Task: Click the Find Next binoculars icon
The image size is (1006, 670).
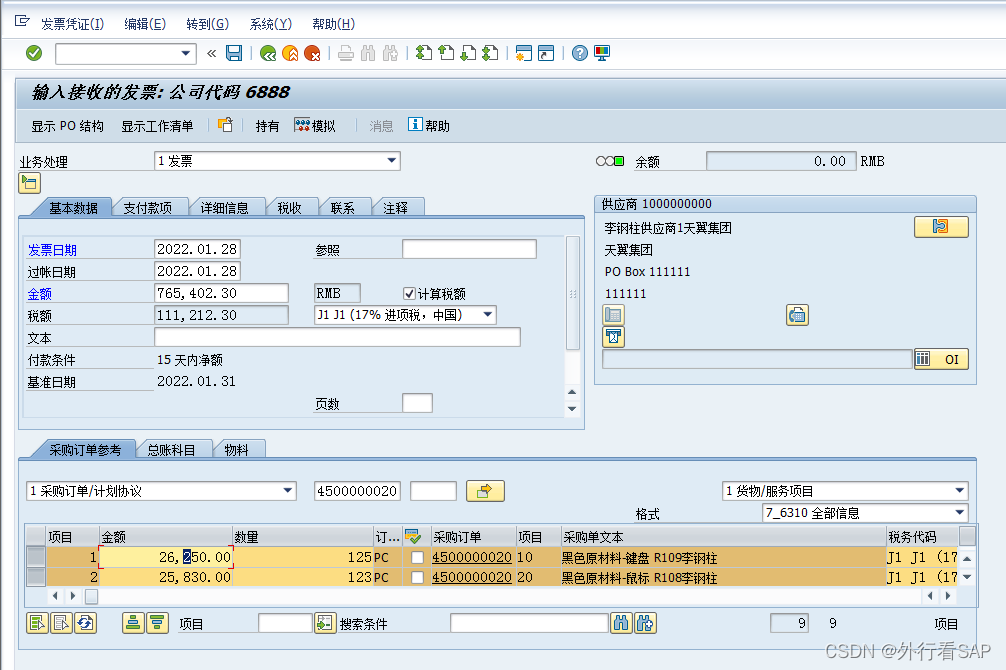Action: [390, 53]
